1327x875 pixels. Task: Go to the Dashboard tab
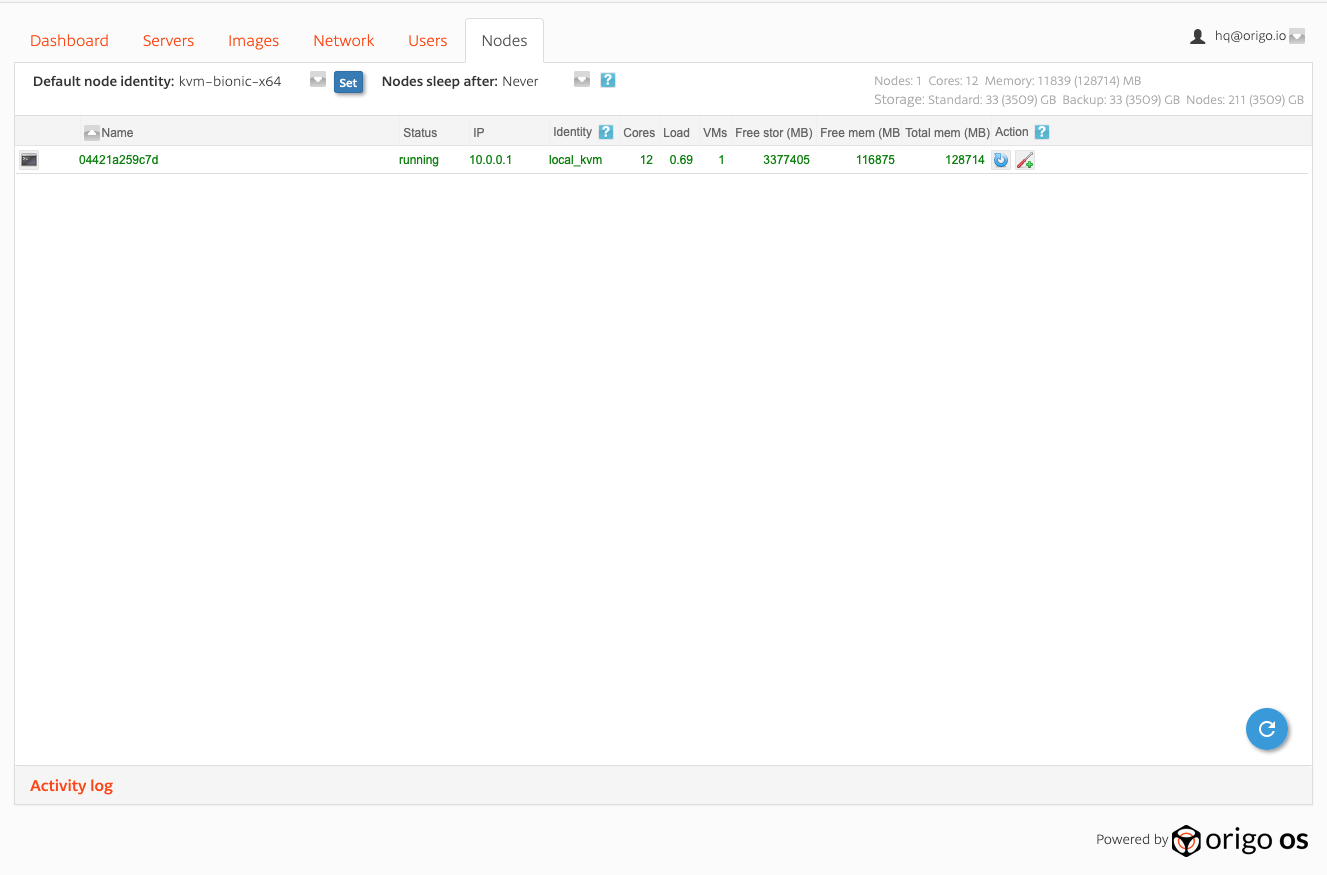click(x=69, y=41)
